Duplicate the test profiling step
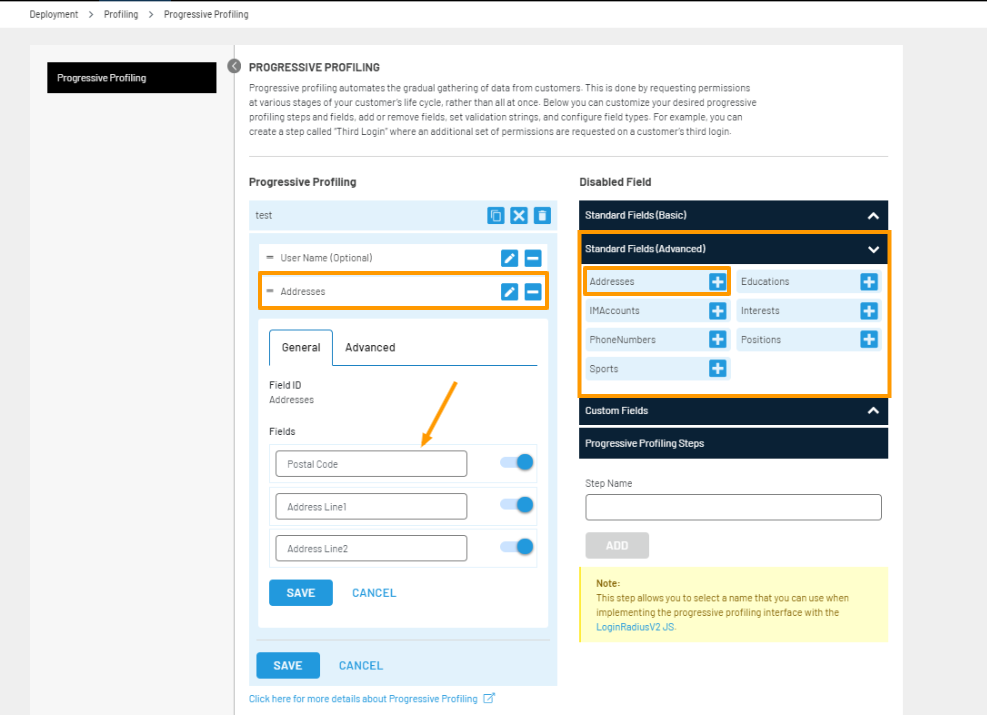Screen dimensions: 987x715 496,215
